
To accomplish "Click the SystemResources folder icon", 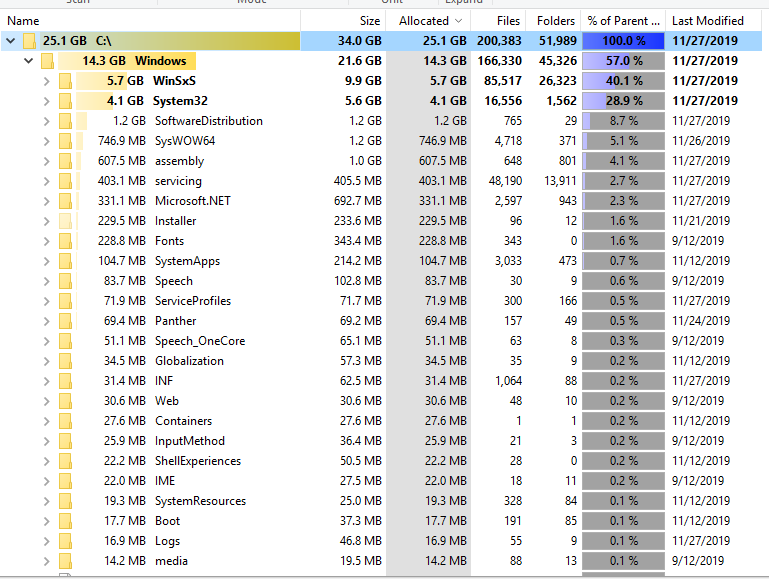I will (65, 501).
